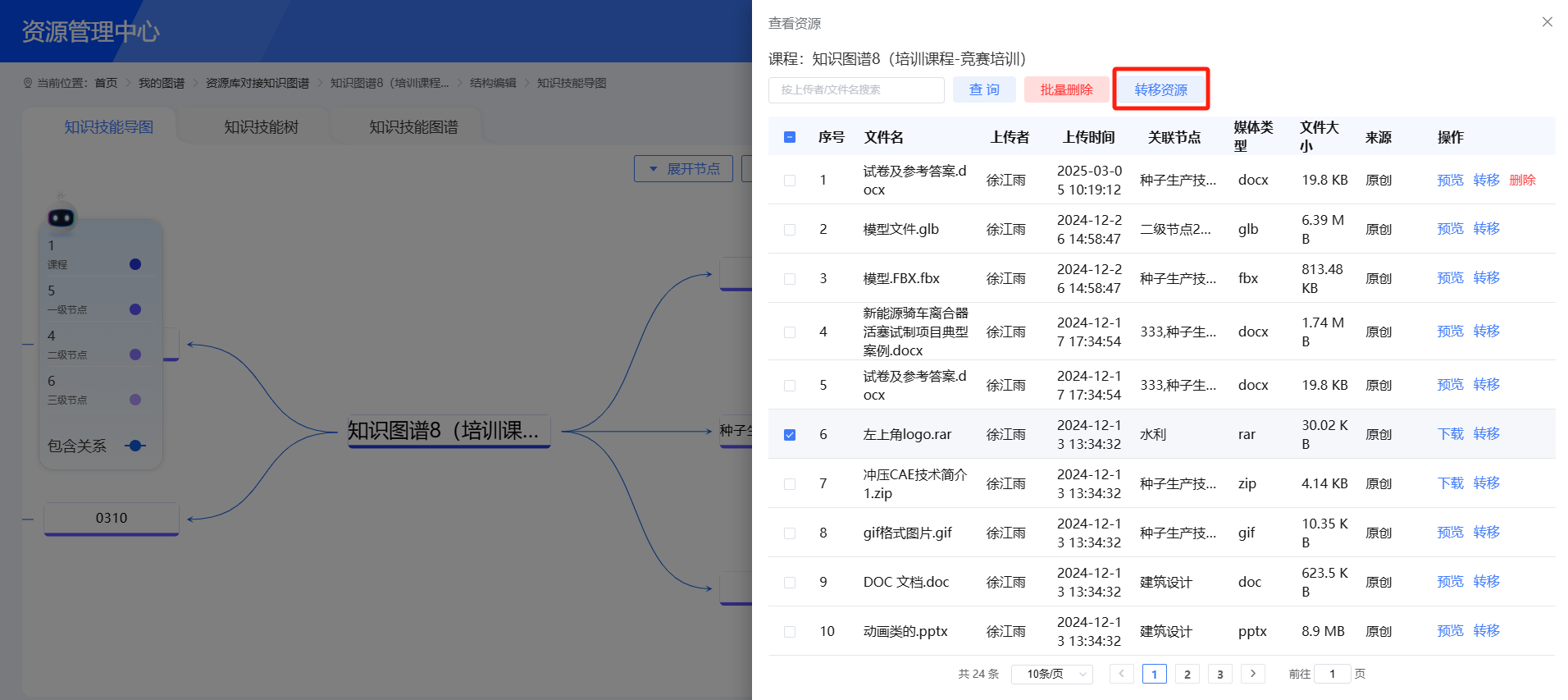Click 下载 for 冲压CAE技术简介1.zip
Screen dimensions: 1568x700
click(x=1450, y=483)
